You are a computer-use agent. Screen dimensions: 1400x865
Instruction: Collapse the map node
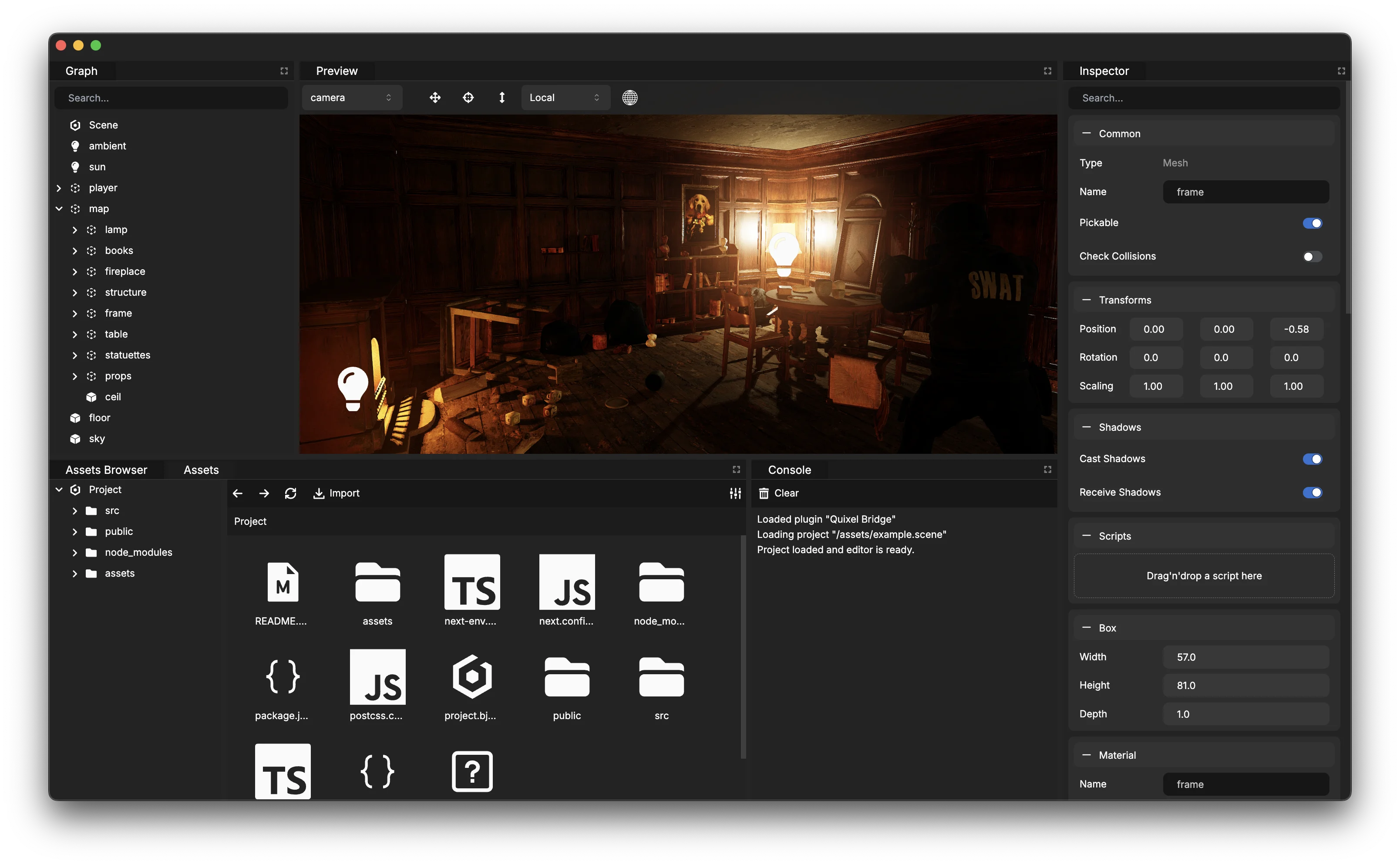point(59,209)
